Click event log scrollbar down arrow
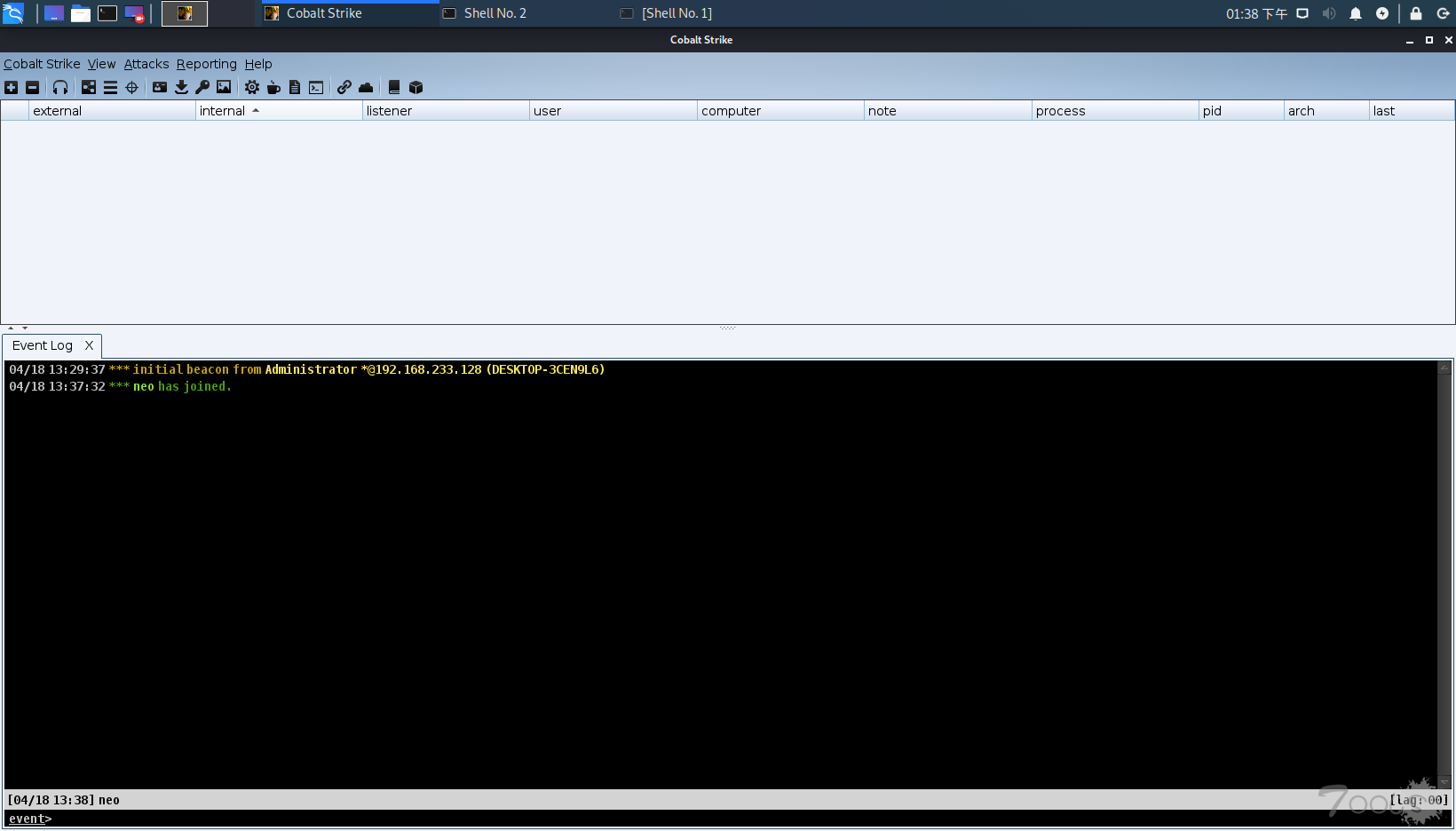This screenshot has width=1456, height=831. (x=1444, y=782)
